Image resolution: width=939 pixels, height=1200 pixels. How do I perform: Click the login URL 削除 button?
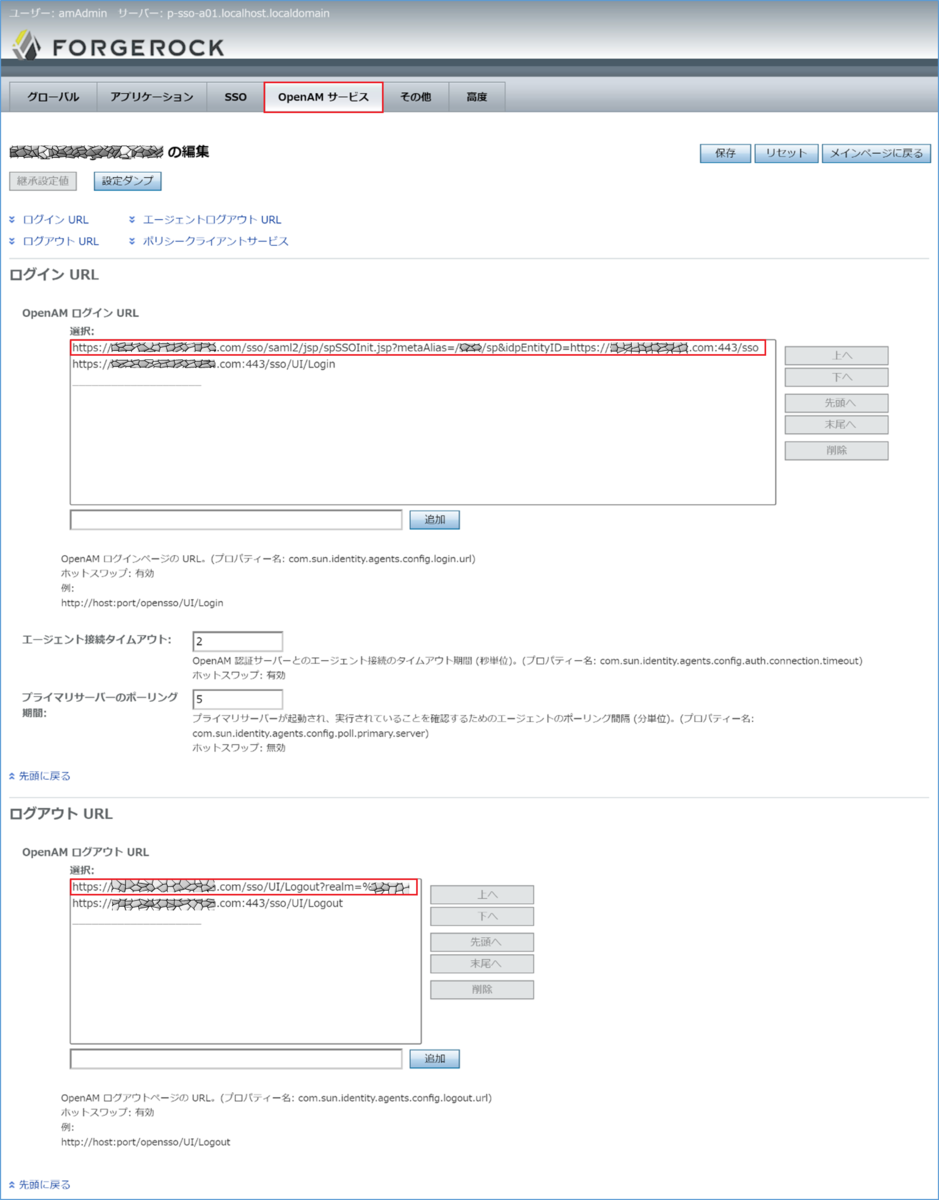point(837,450)
